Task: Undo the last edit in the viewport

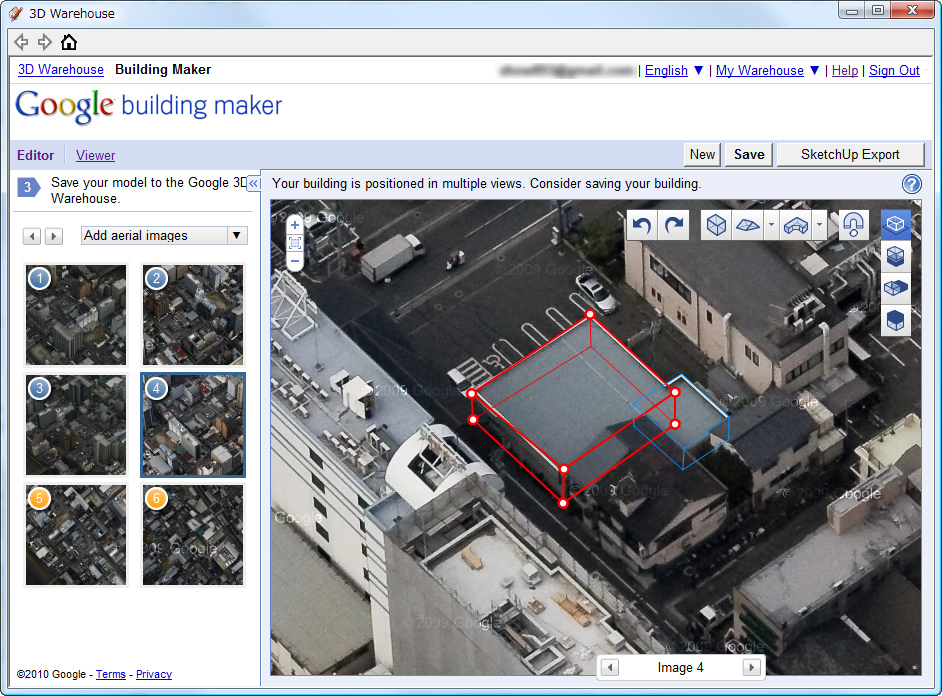Action: (642, 225)
